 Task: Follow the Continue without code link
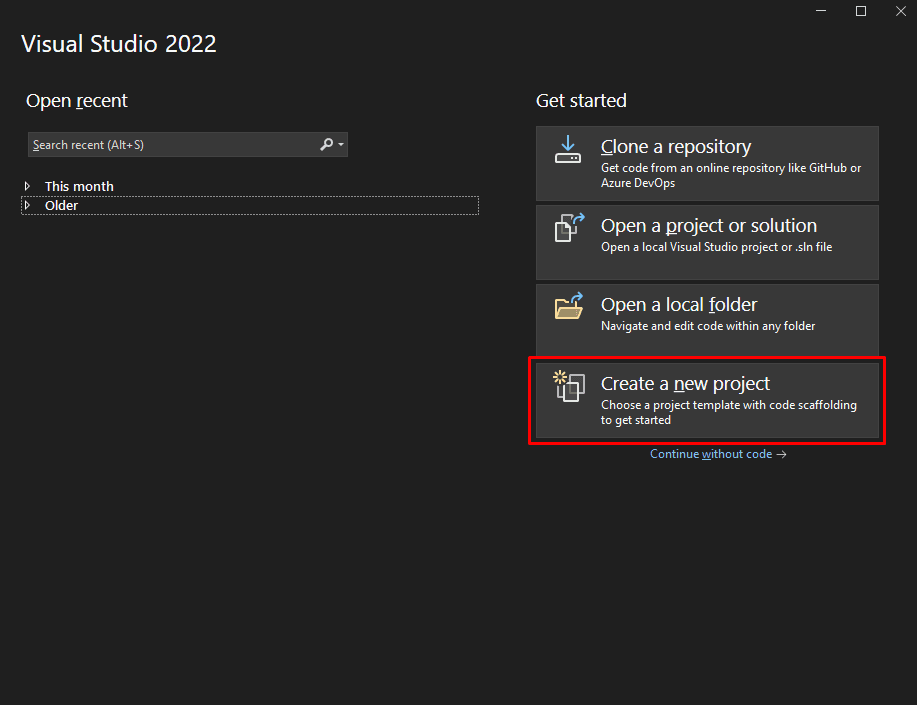(x=718, y=454)
